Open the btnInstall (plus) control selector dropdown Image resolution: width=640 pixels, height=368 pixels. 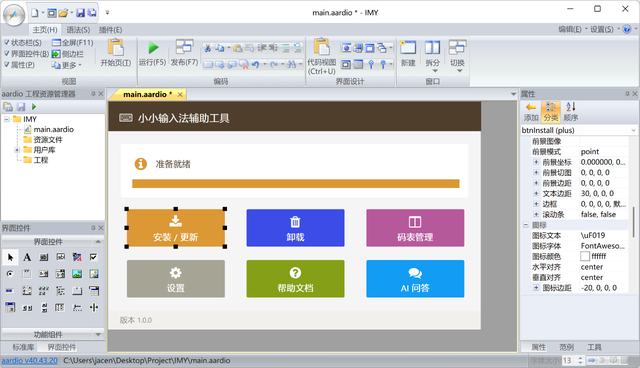(x=633, y=131)
